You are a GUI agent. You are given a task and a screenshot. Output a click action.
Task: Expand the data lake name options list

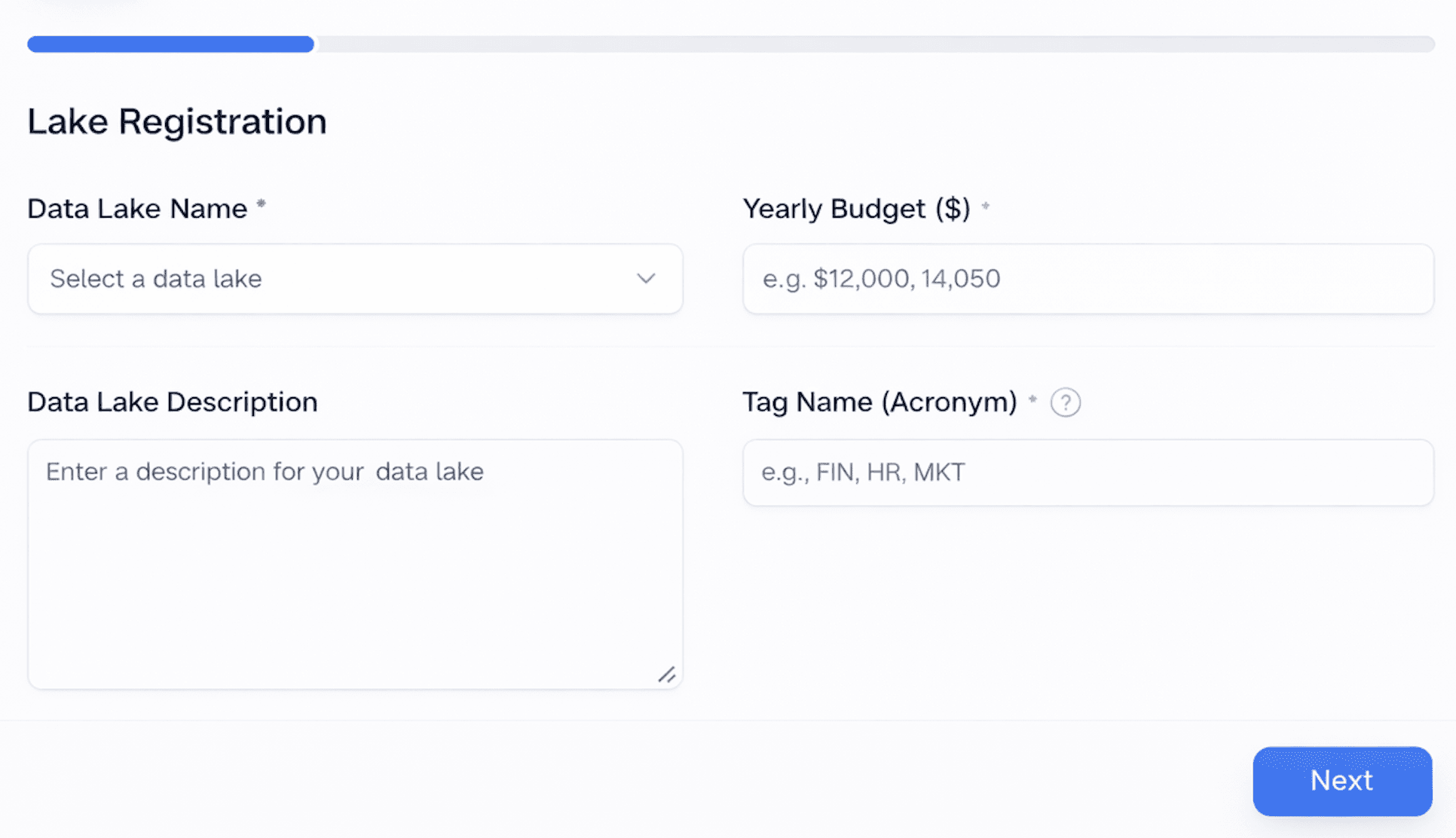(354, 279)
